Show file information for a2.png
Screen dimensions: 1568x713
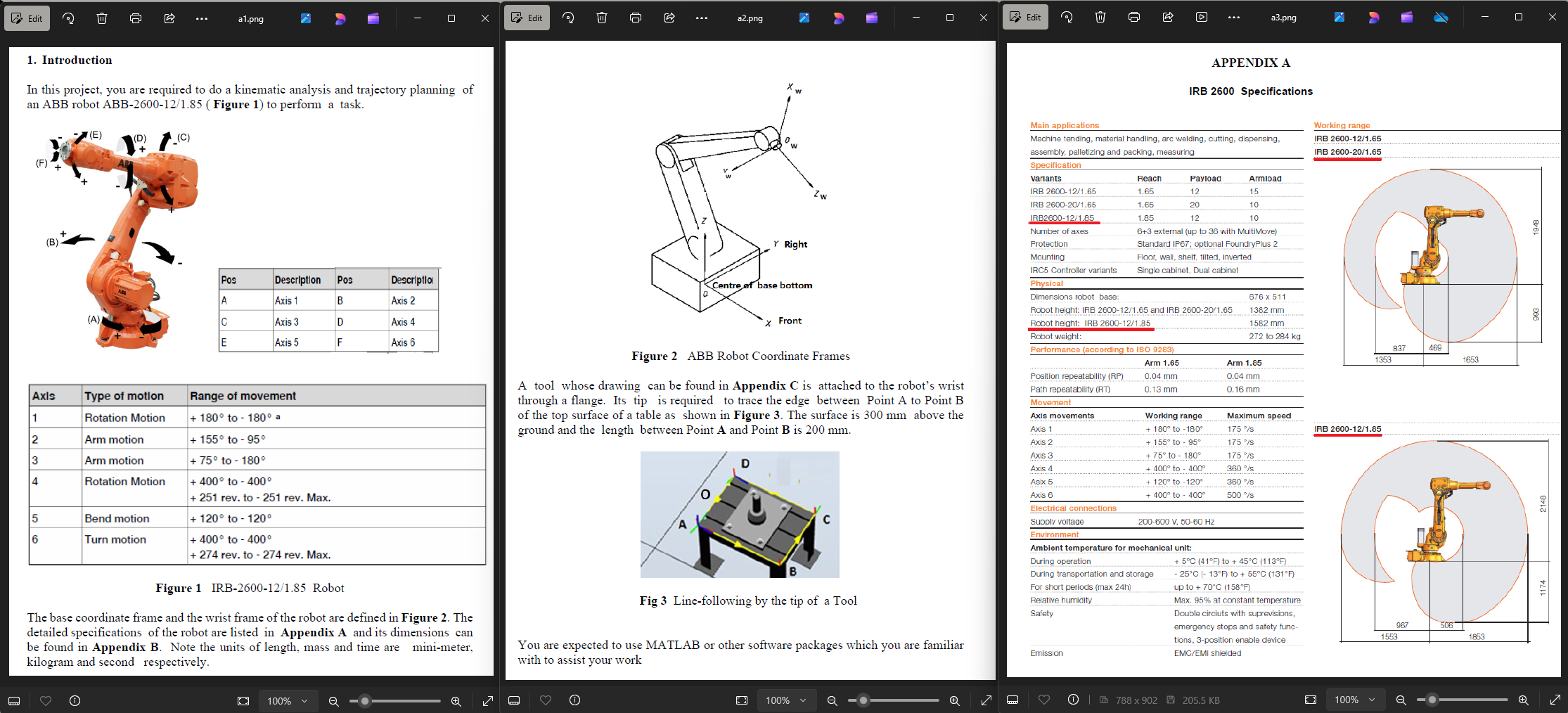[574, 700]
